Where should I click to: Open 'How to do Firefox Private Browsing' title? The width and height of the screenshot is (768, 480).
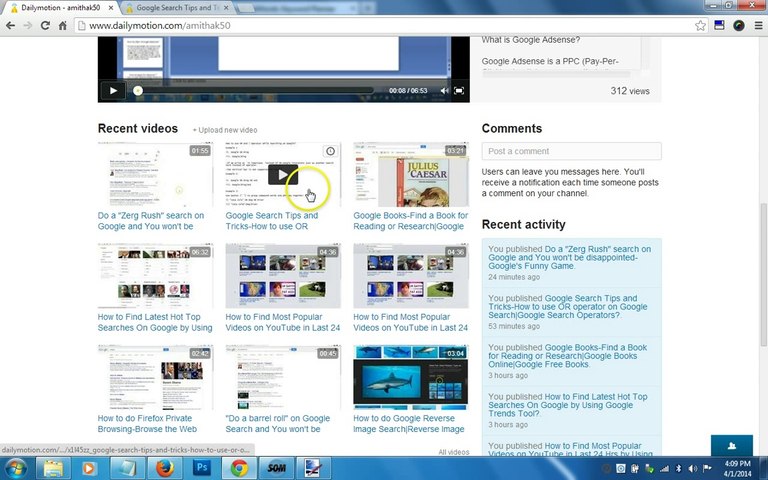[x=147, y=424]
